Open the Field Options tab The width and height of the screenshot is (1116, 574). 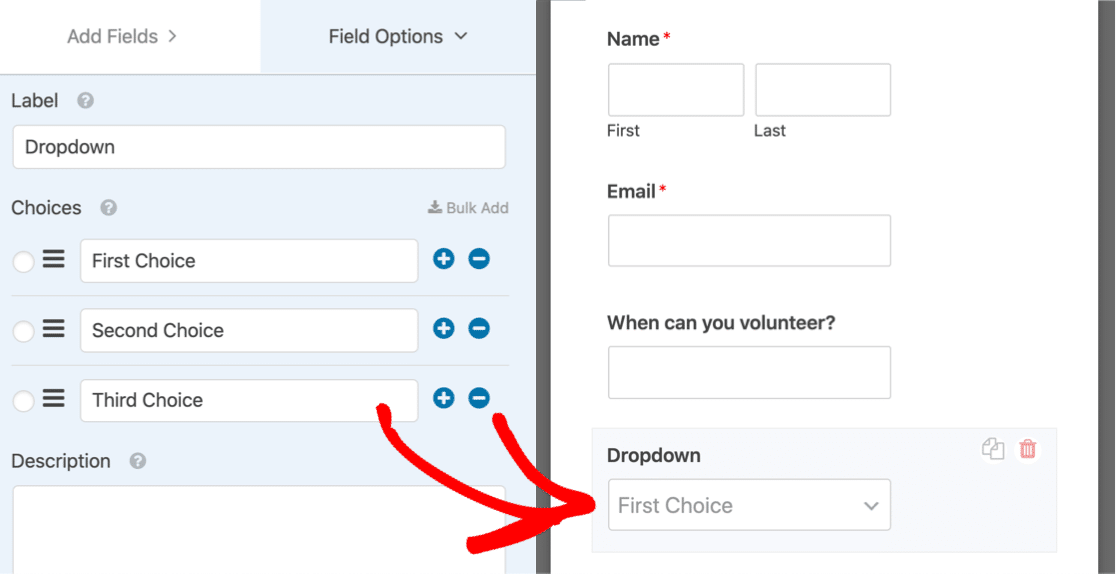click(398, 37)
